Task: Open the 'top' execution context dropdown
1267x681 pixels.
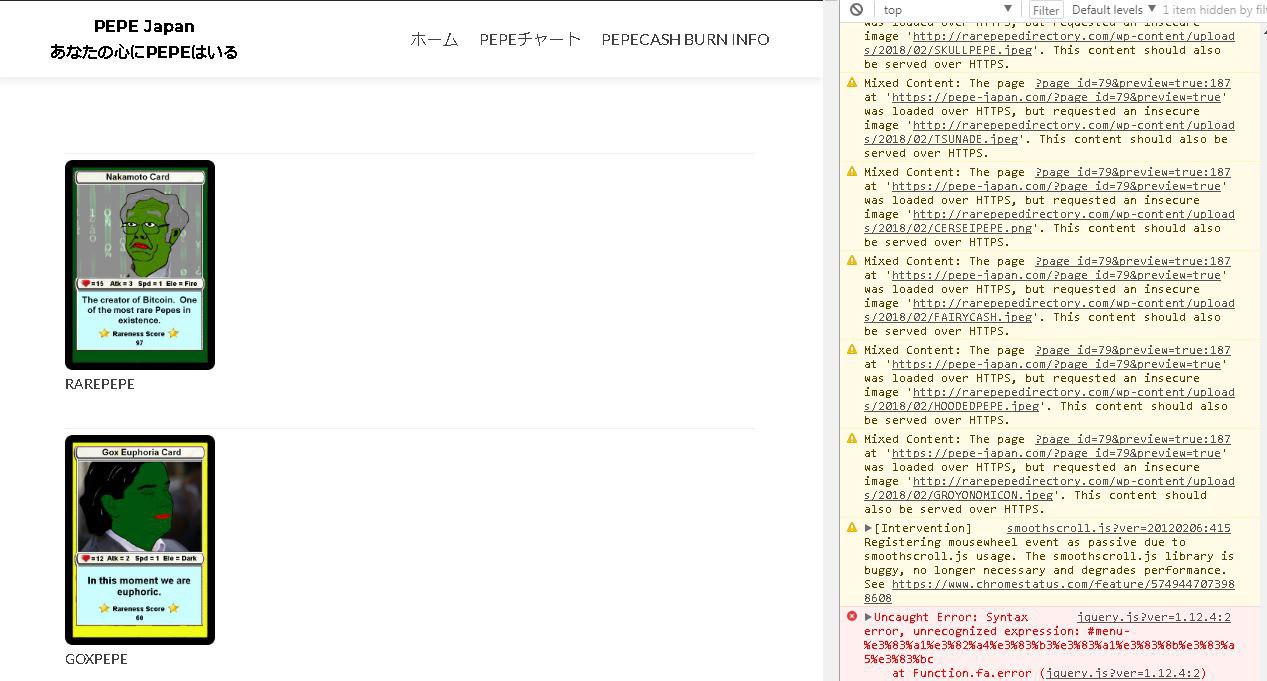Action: point(948,10)
